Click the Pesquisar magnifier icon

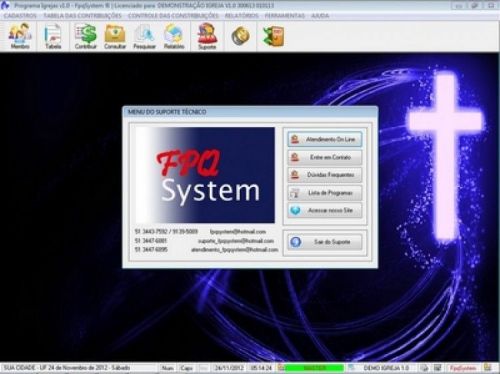click(144, 36)
